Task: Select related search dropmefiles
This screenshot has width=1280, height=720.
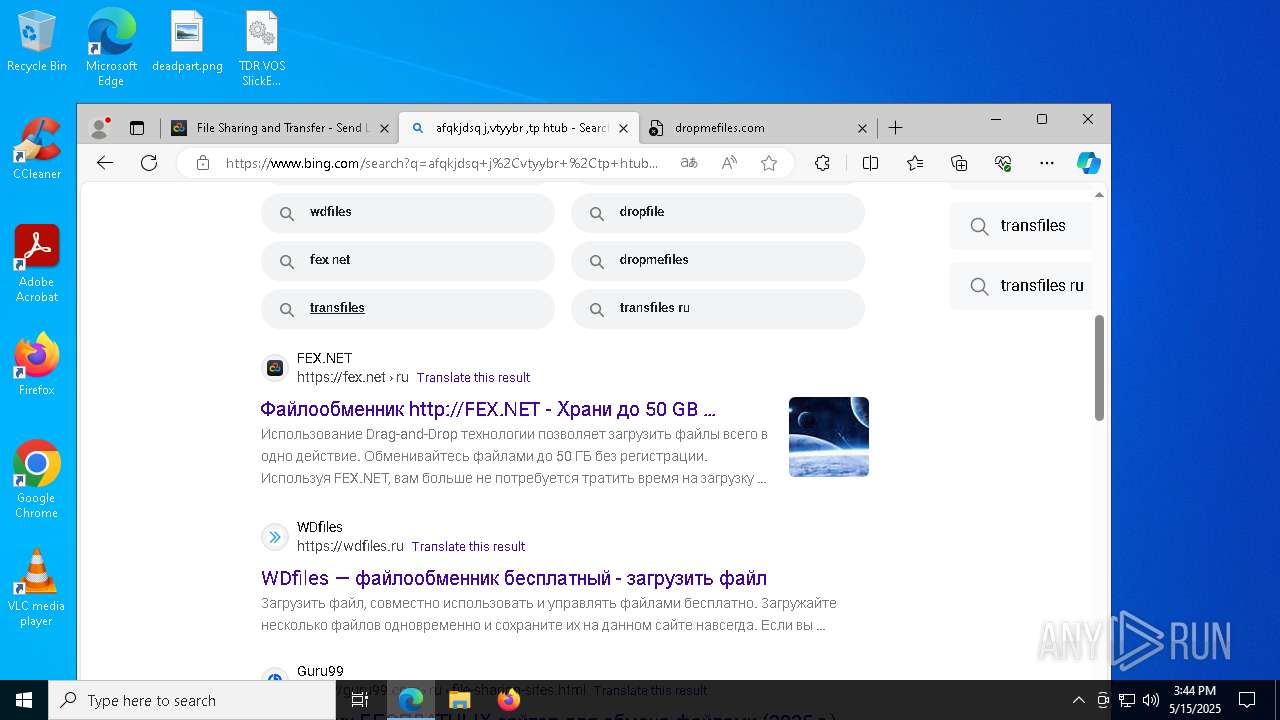Action: click(718, 260)
